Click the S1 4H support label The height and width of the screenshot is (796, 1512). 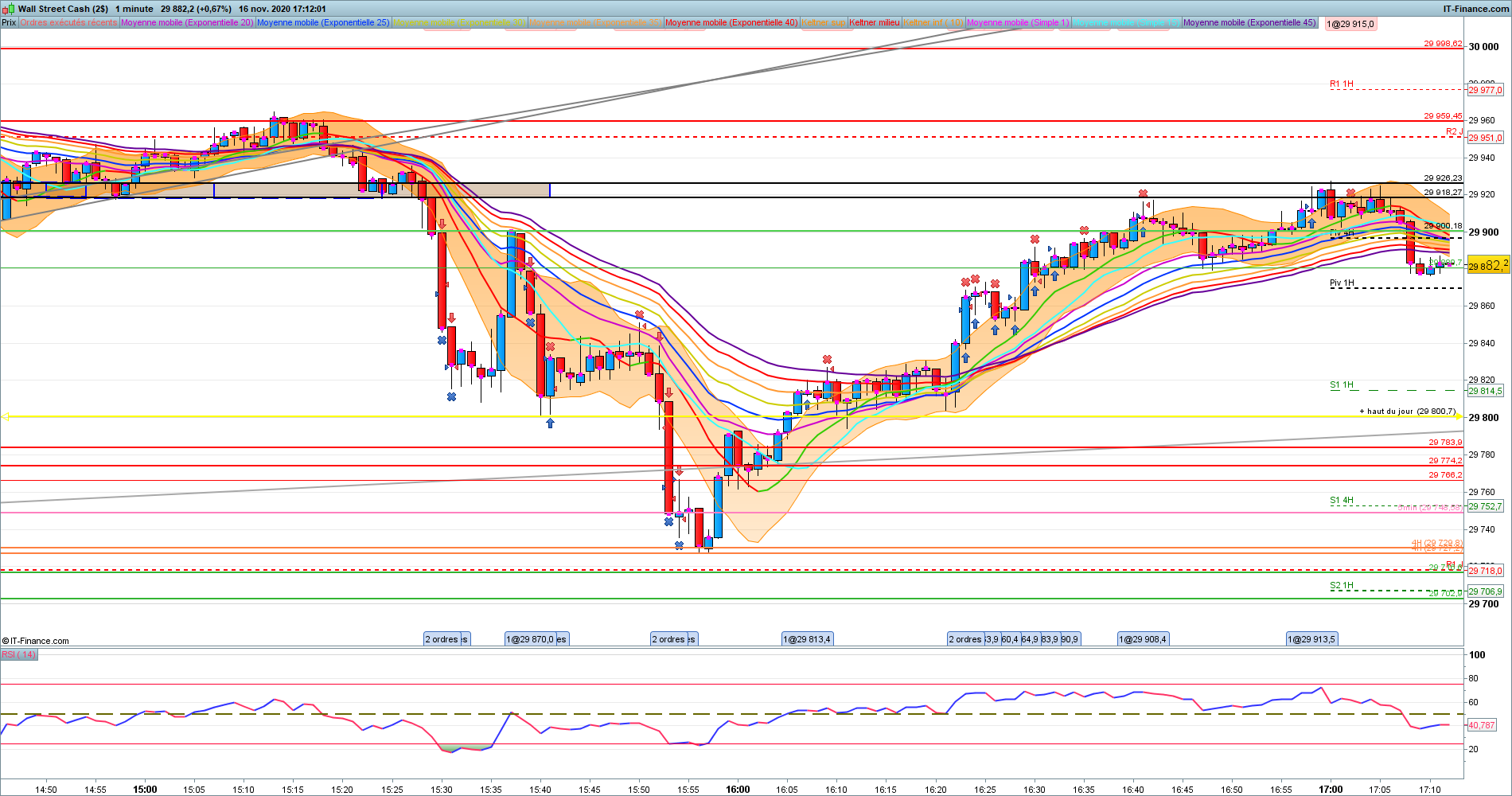pos(1342,501)
